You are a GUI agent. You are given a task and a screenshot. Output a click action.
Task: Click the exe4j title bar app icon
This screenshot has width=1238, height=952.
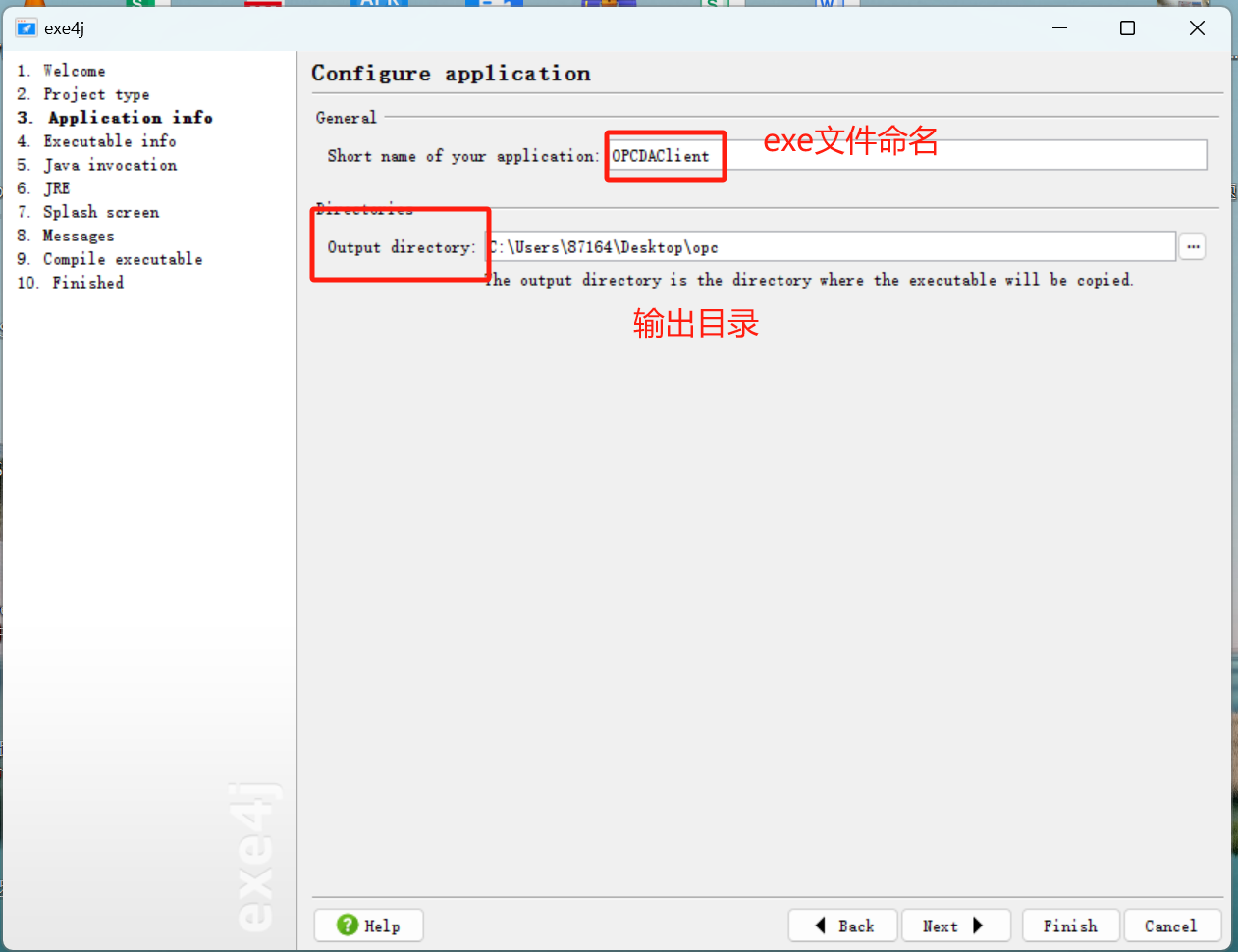pos(26,27)
